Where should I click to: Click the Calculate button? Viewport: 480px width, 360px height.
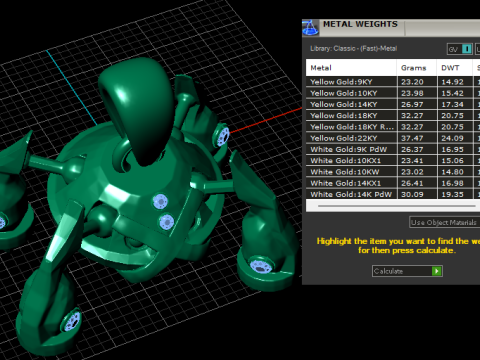[x=407, y=271]
